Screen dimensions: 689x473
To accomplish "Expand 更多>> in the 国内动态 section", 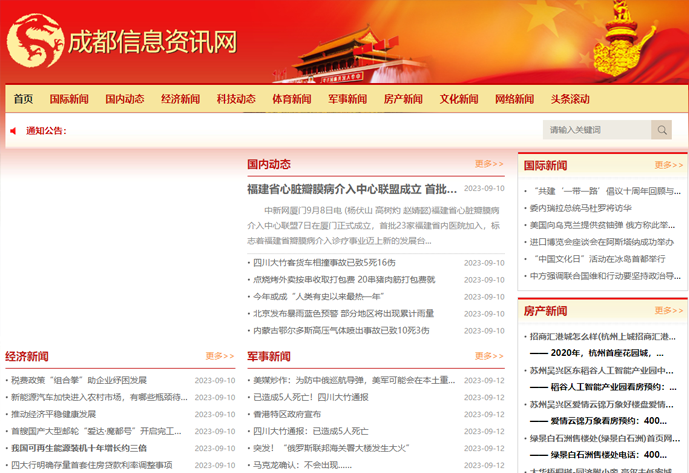I will point(489,164).
